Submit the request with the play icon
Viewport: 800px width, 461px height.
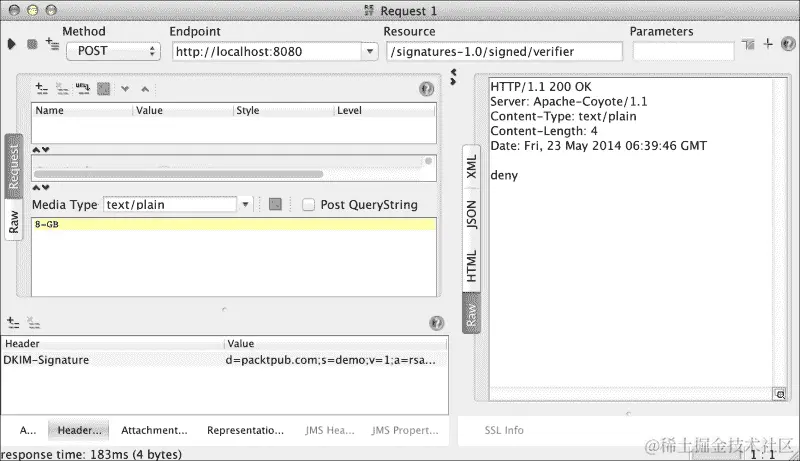[x=11, y=44]
